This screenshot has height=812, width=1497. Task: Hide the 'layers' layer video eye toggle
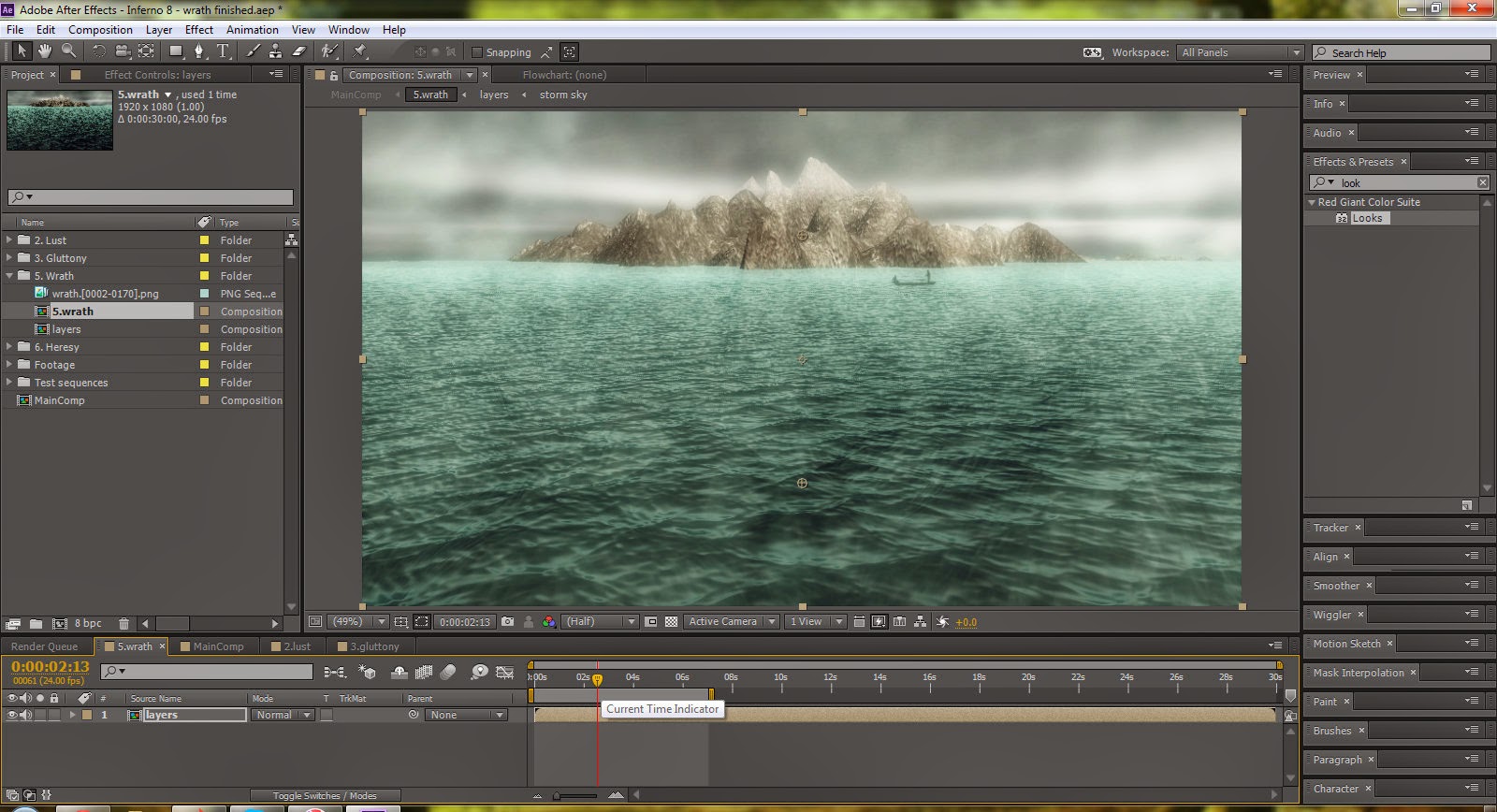pos(12,715)
